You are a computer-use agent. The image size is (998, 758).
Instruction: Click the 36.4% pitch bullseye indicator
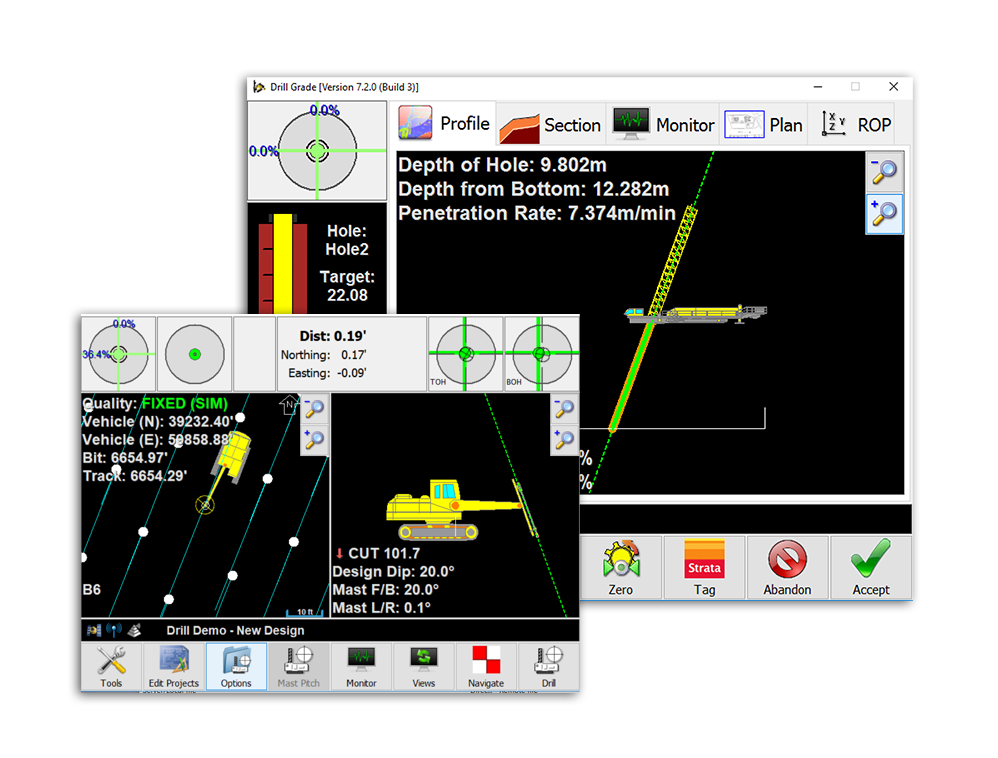[x=119, y=354]
